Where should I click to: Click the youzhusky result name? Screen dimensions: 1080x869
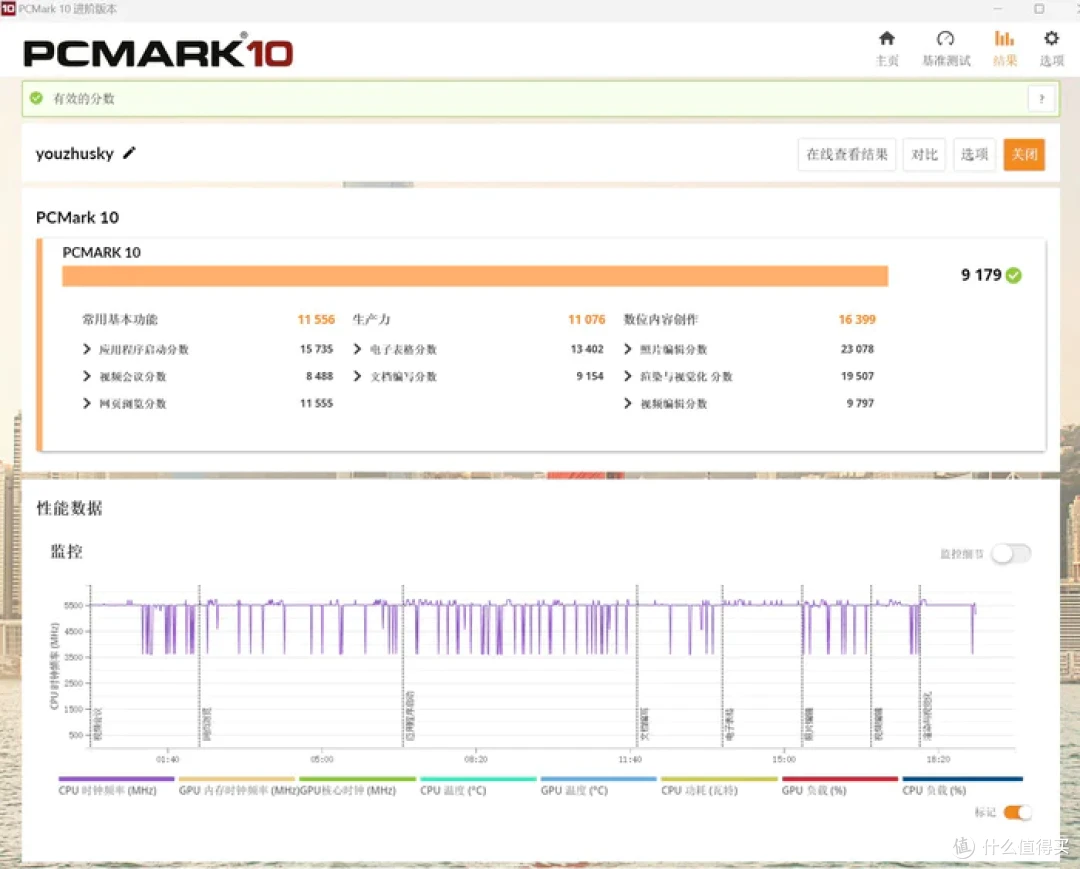[x=74, y=153]
